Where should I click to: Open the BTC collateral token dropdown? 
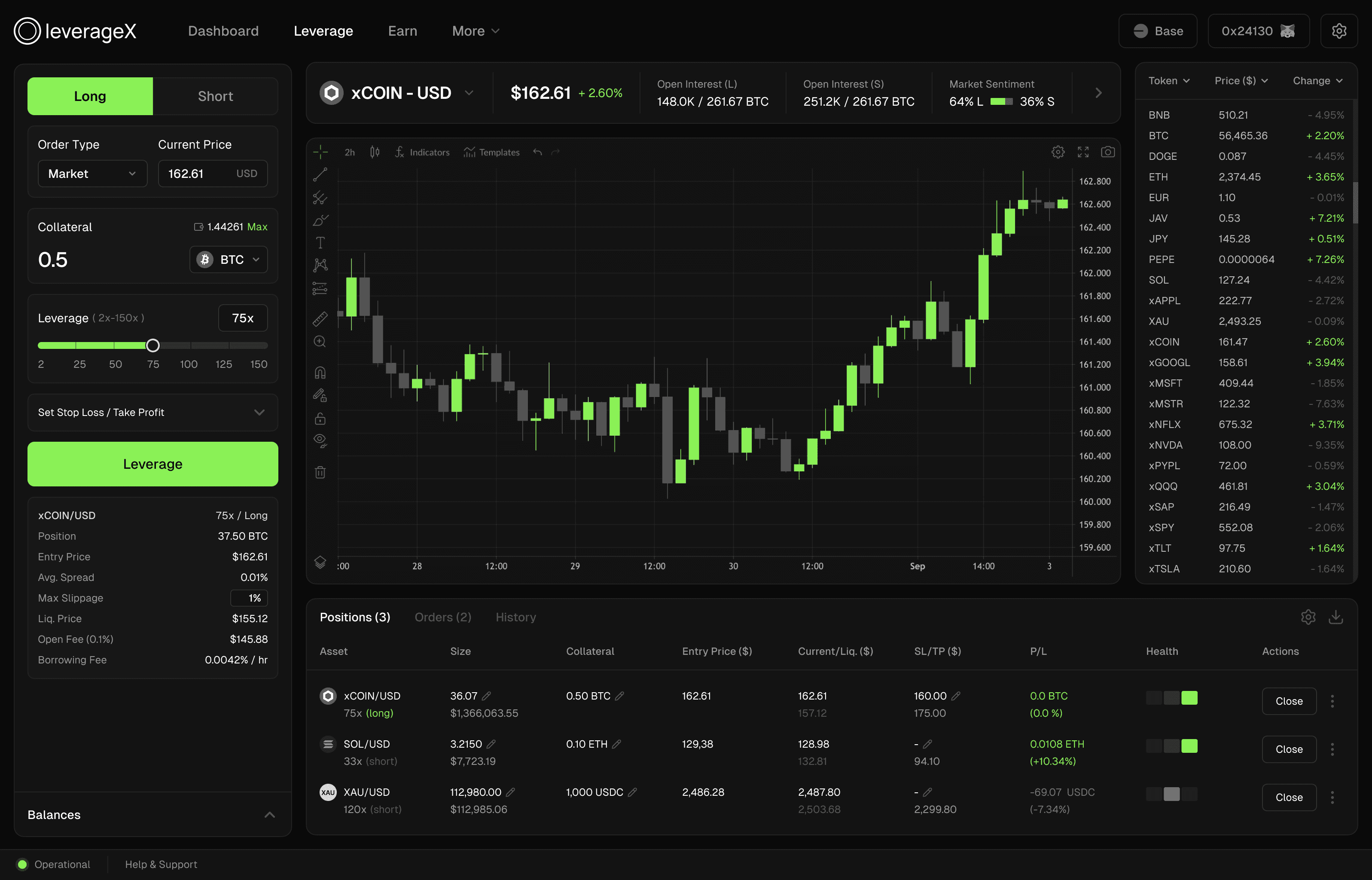click(229, 260)
